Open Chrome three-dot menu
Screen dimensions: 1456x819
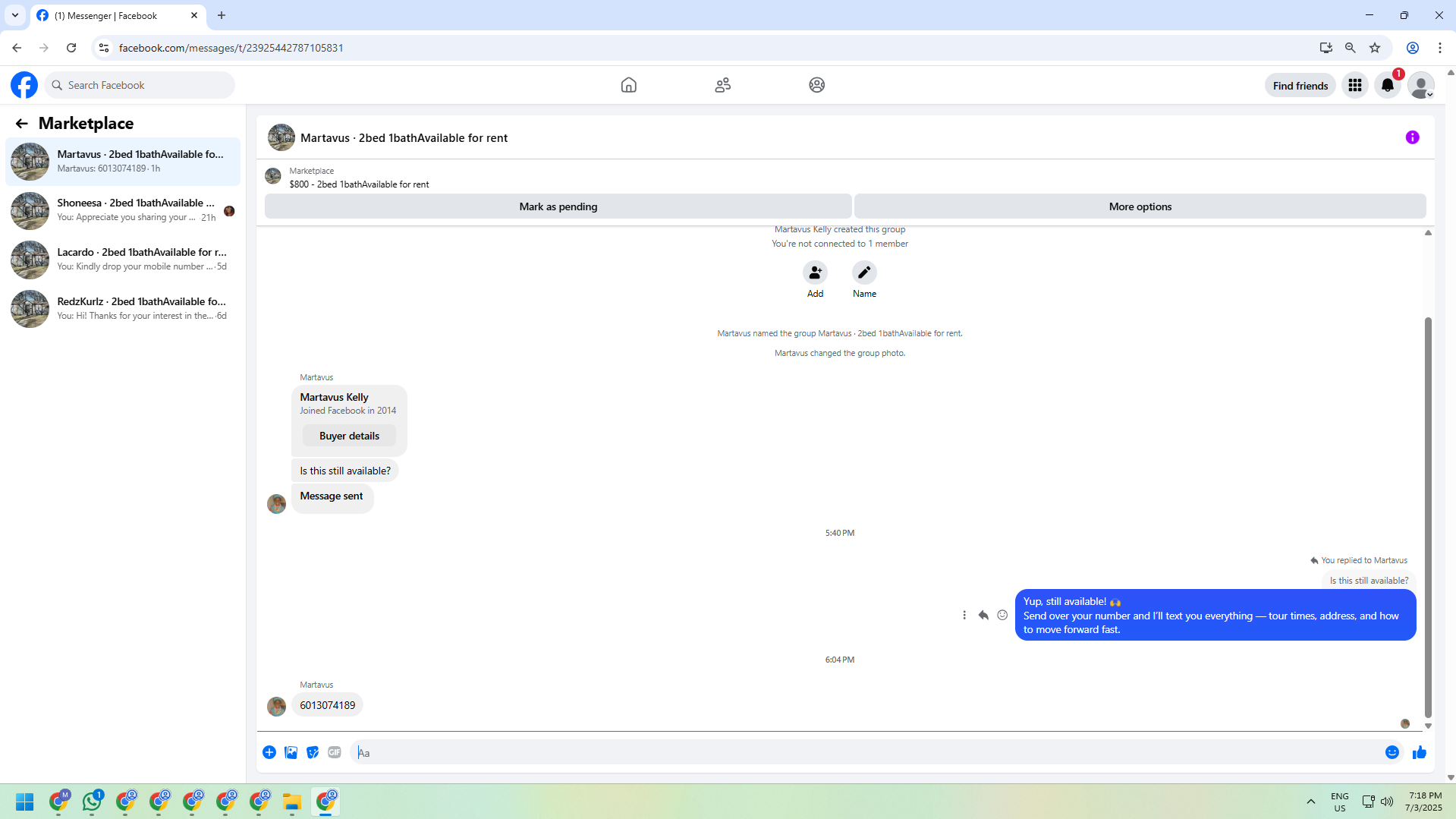coord(1439,48)
